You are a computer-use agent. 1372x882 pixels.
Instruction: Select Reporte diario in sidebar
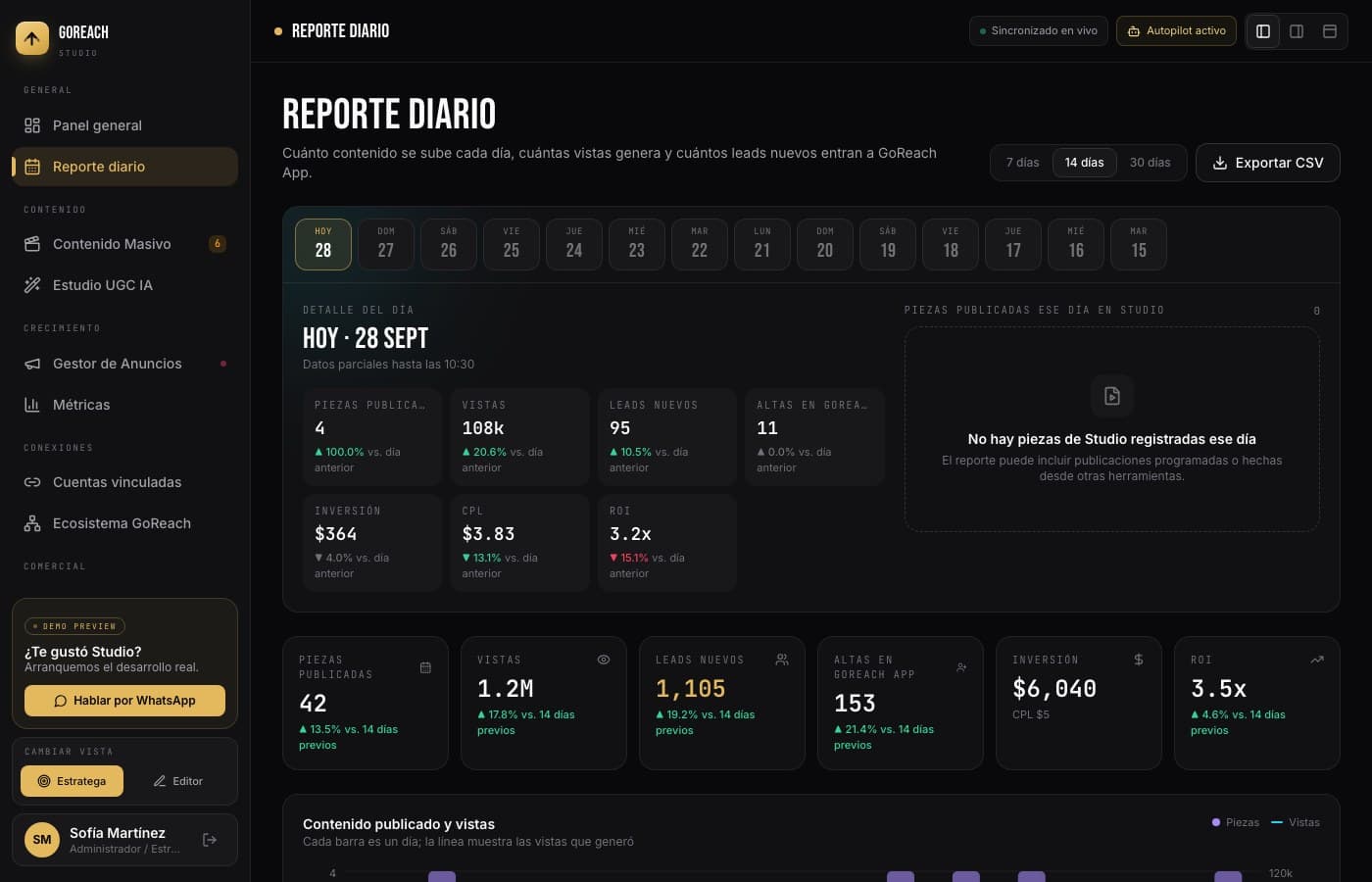click(x=124, y=167)
